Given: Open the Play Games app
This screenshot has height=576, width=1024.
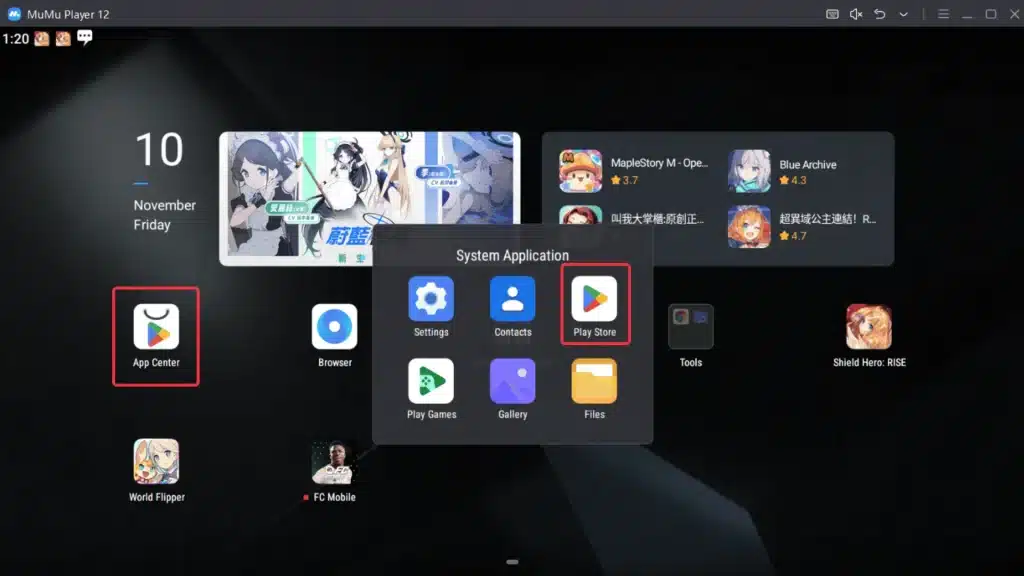Looking at the screenshot, I should 431,381.
